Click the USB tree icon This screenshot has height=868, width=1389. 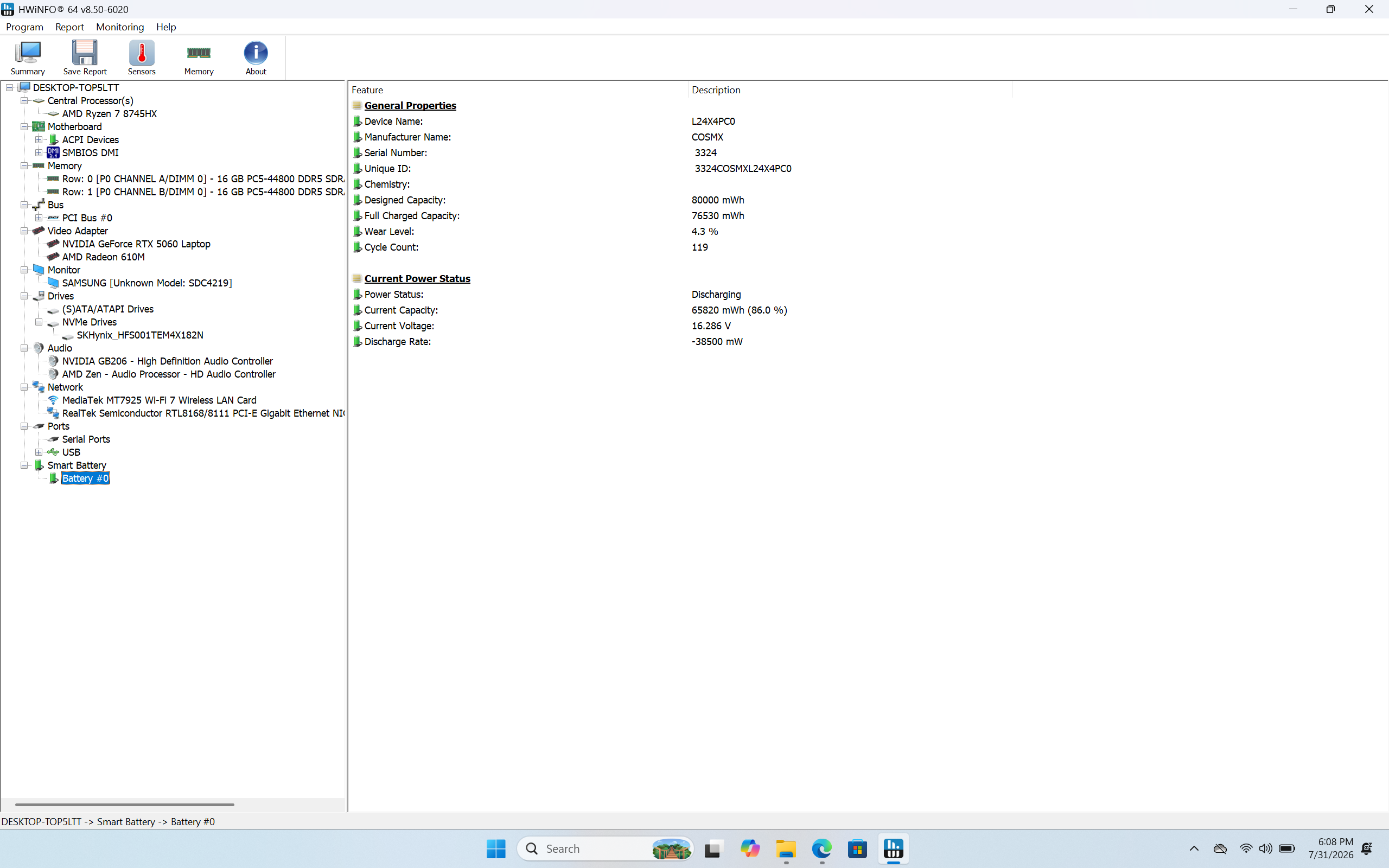tap(53, 452)
